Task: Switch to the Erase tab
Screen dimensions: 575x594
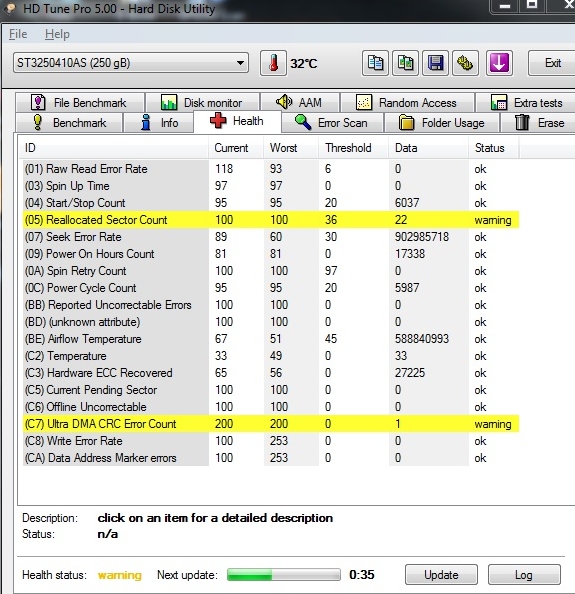Action: click(x=539, y=123)
